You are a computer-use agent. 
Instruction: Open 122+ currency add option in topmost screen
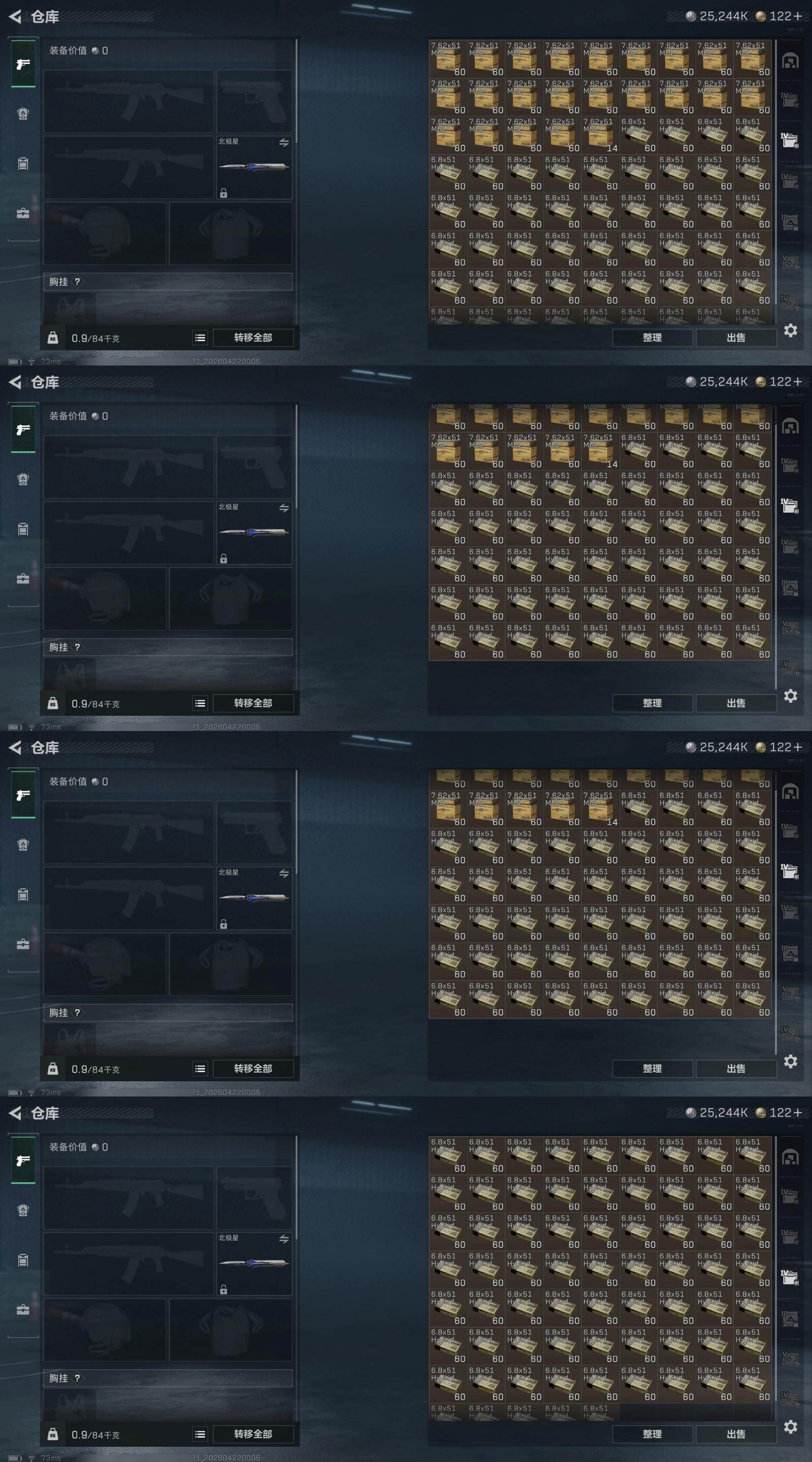[798, 16]
